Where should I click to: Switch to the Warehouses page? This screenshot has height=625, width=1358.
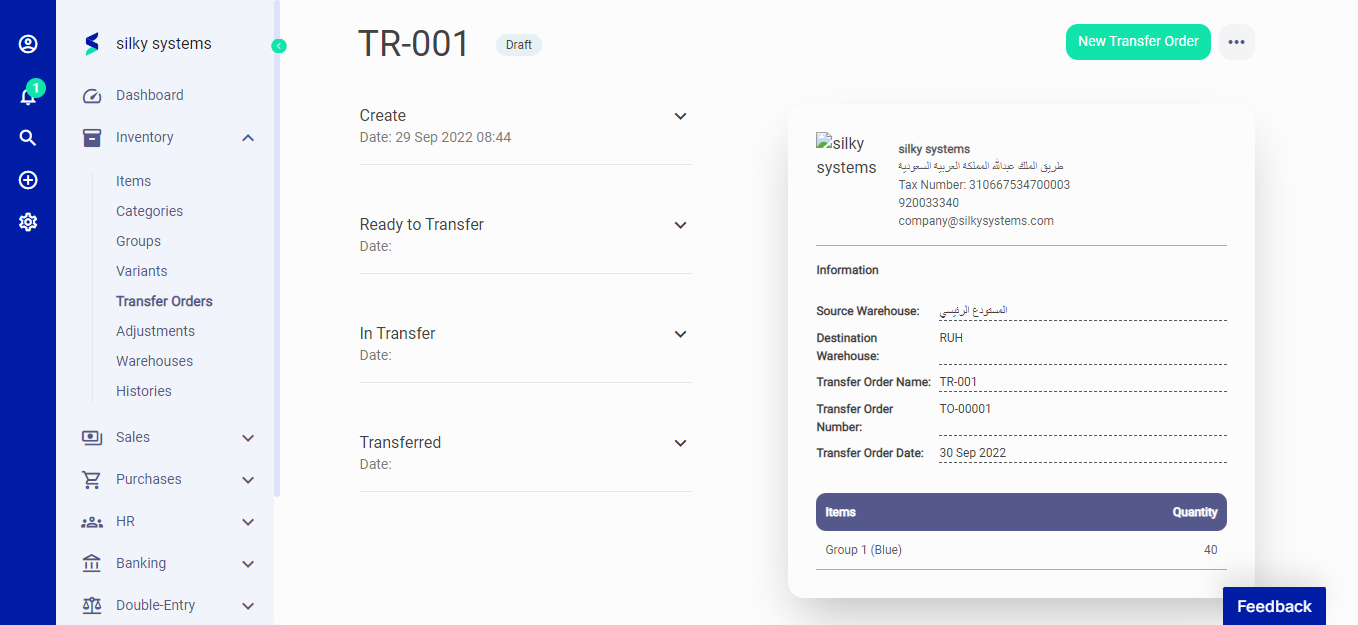(x=154, y=360)
